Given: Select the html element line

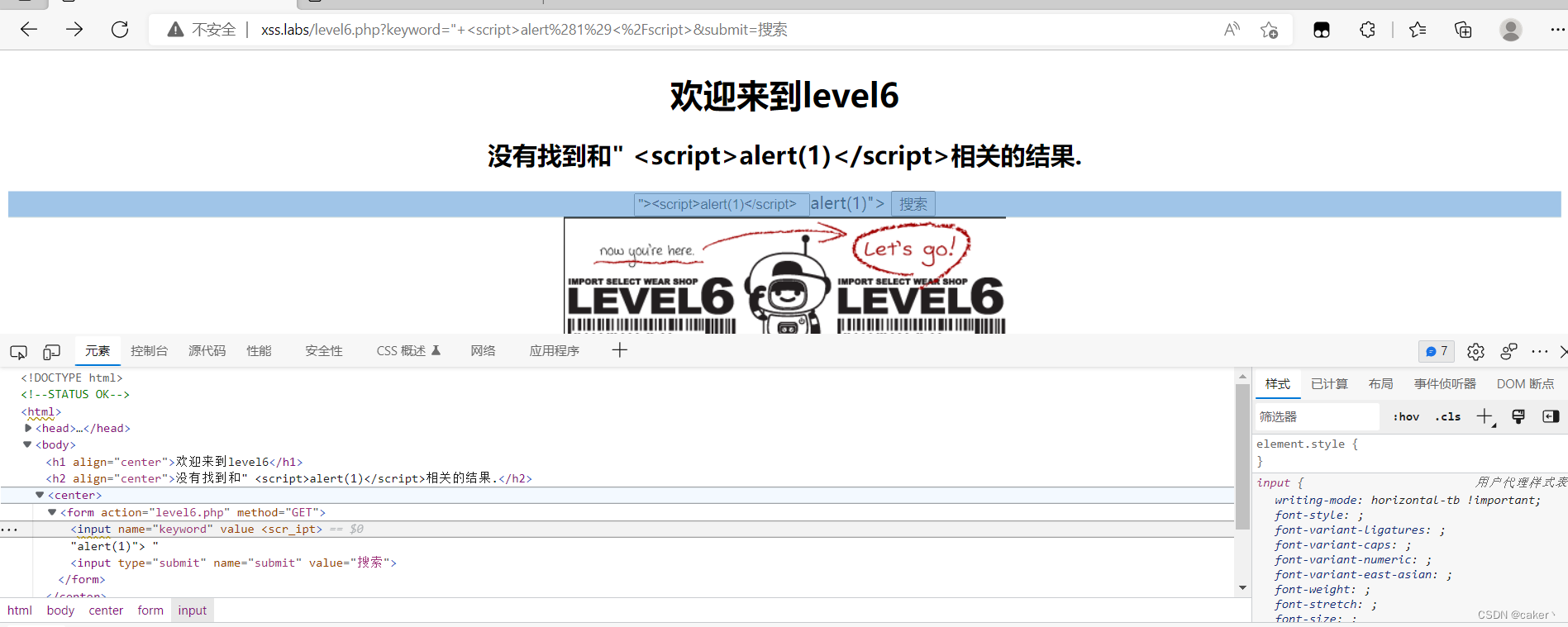Looking at the screenshot, I should coord(41,411).
